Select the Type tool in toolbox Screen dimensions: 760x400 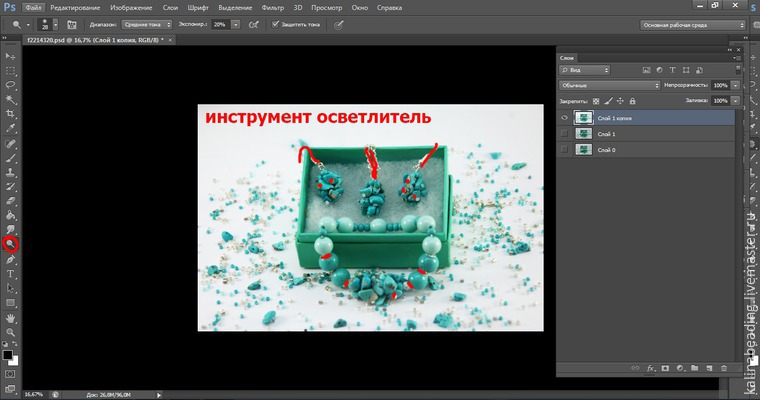pyautogui.click(x=10, y=274)
